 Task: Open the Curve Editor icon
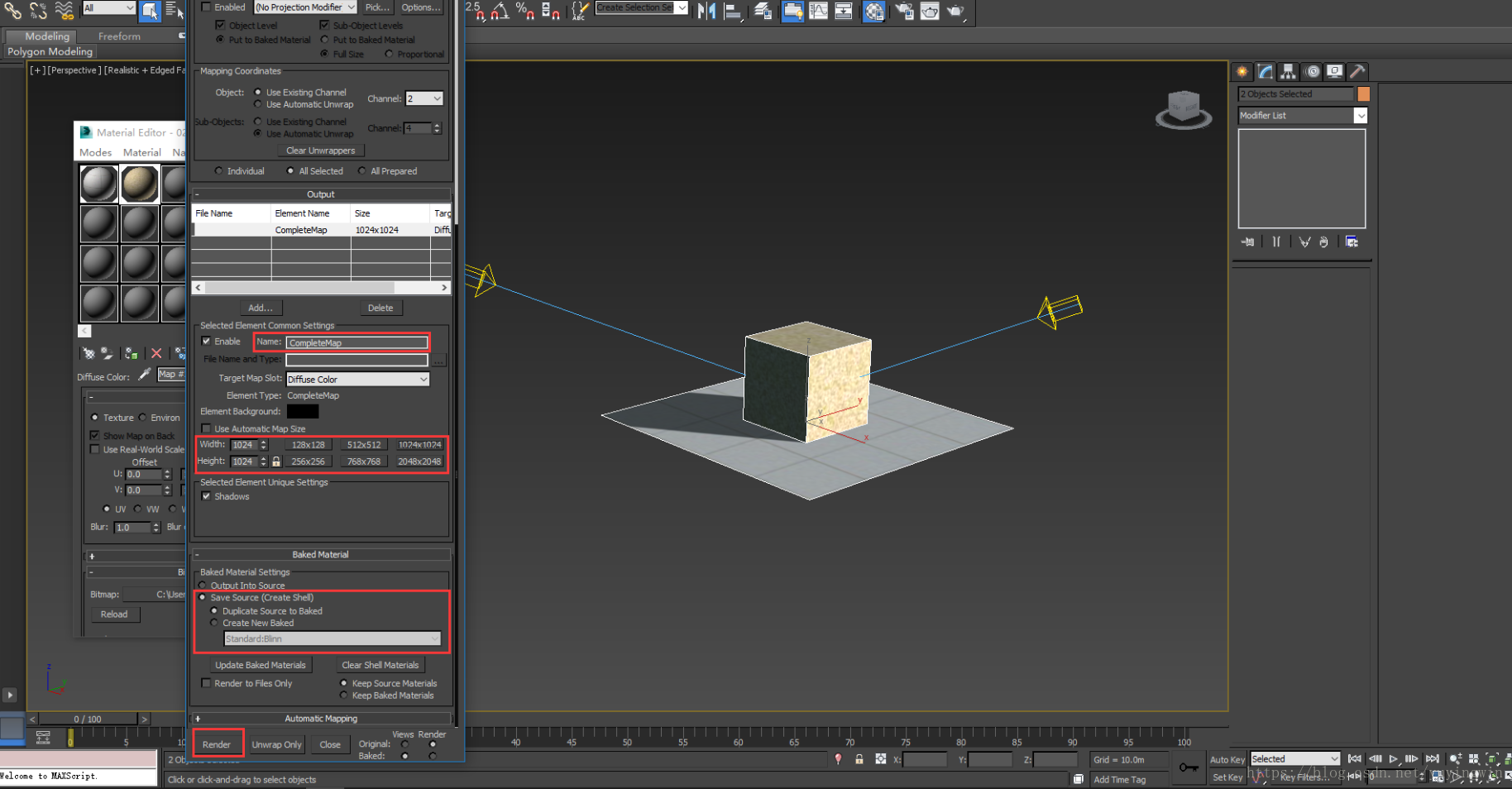point(818,11)
